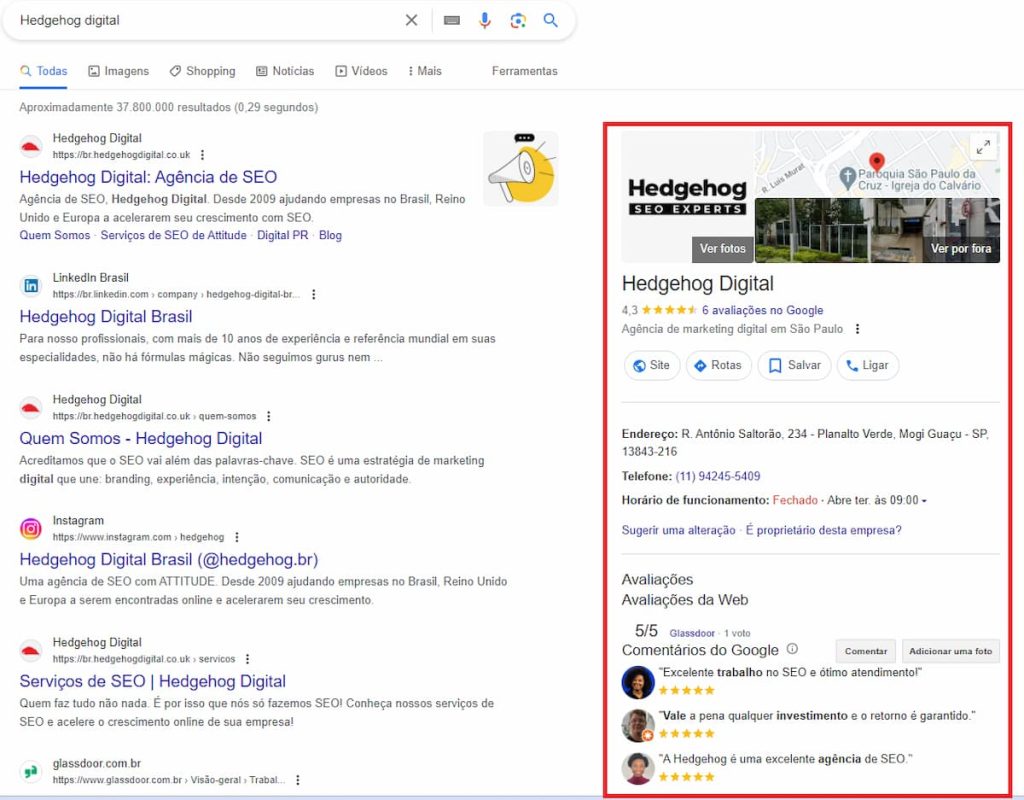Open Google Lens image search

tap(518, 20)
